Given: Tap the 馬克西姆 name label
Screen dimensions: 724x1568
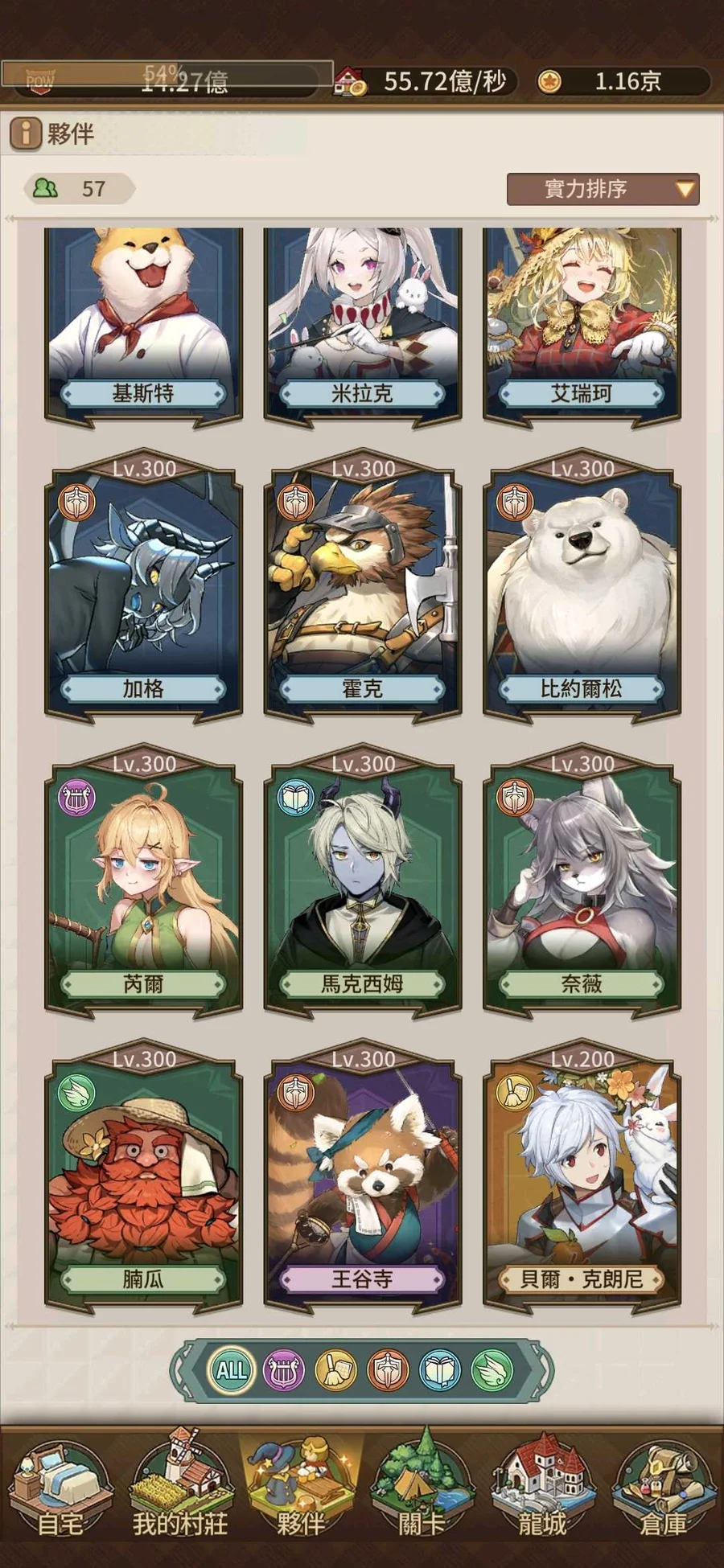Looking at the screenshot, I should pos(363,983).
